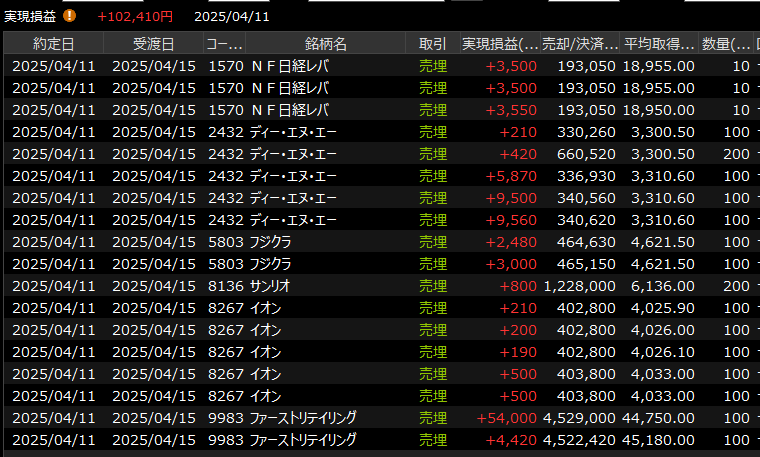
Task: Click the +190 イオン profit cell
Action: tap(518, 351)
